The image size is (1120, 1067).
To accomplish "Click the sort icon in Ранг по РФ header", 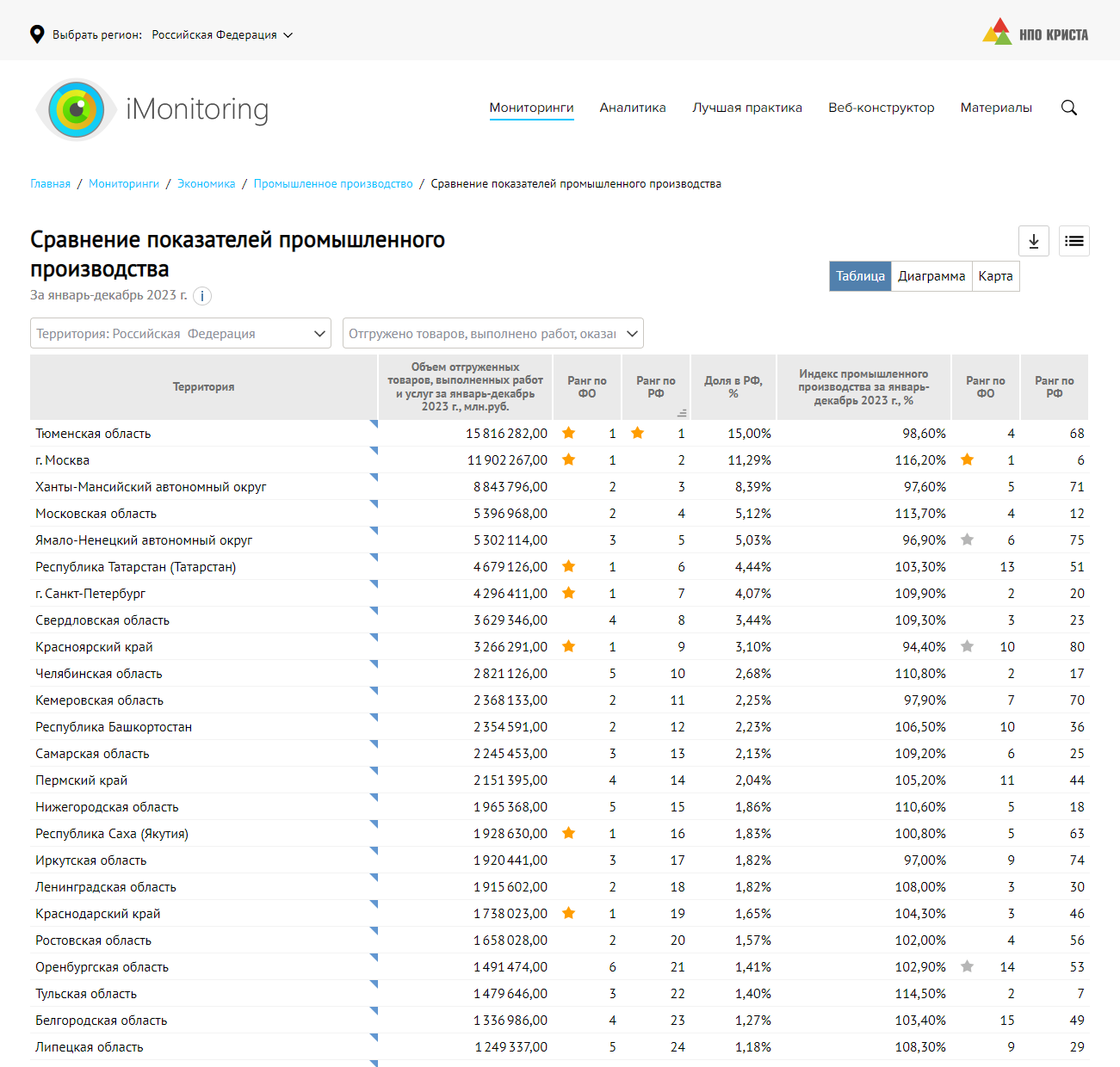I will 681,413.
